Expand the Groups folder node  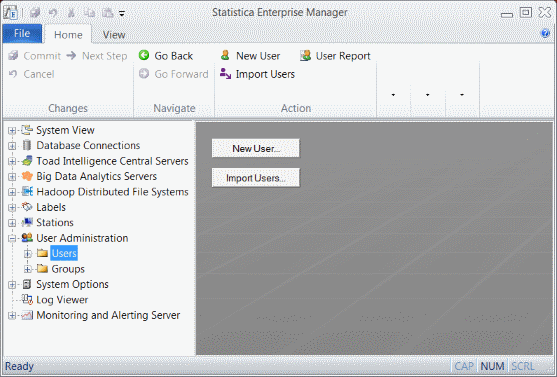28,269
